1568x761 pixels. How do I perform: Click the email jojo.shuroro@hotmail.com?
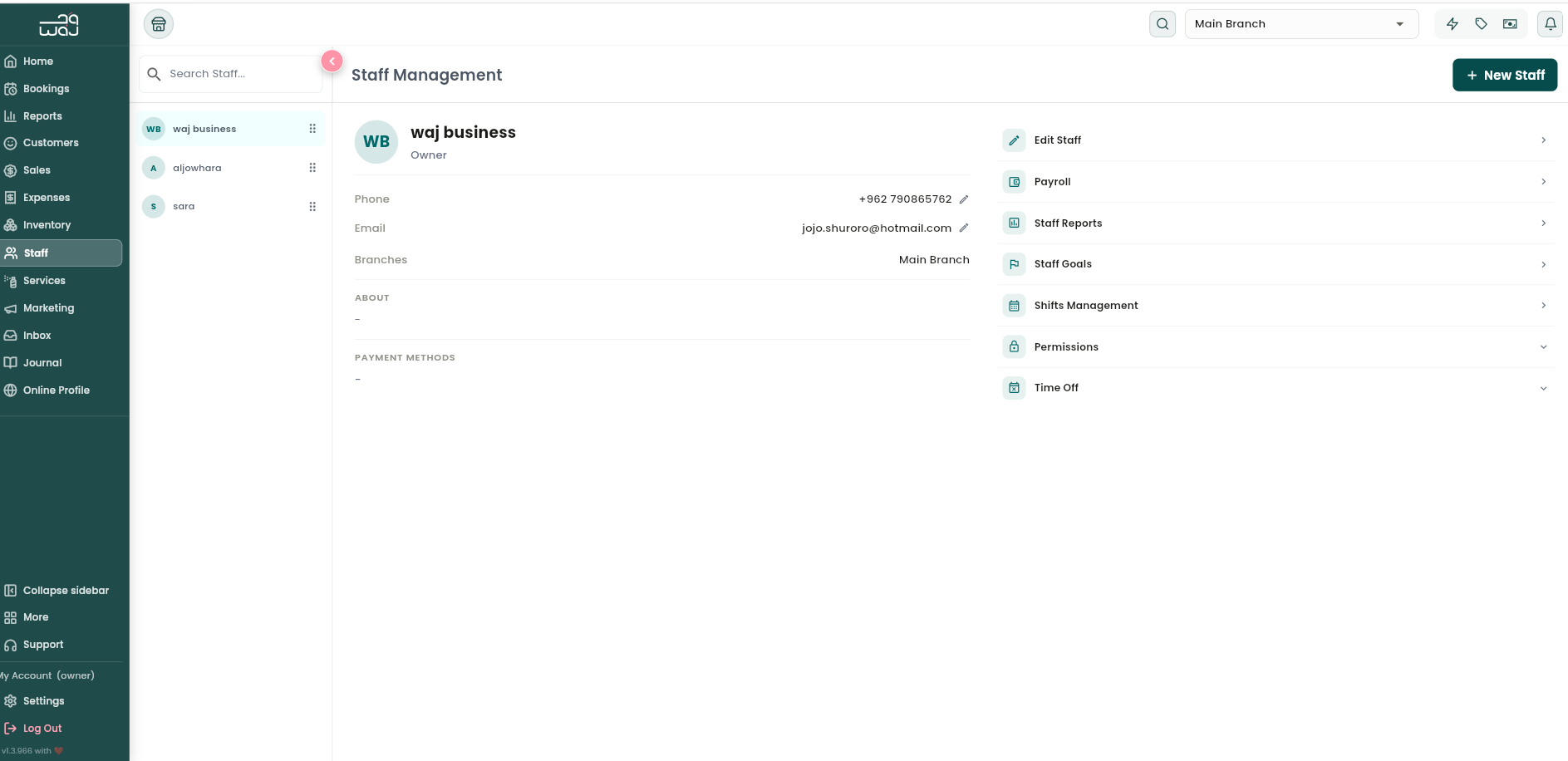pyautogui.click(x=877, y=228)
